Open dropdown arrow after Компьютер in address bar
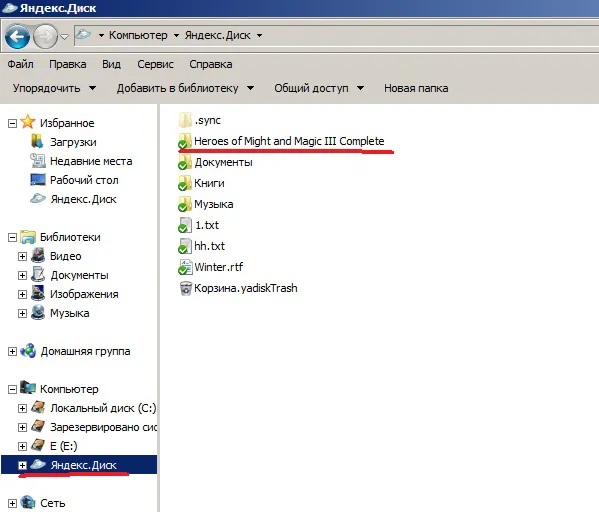Viewport: 599px width, 512px height. click(176, 36)
